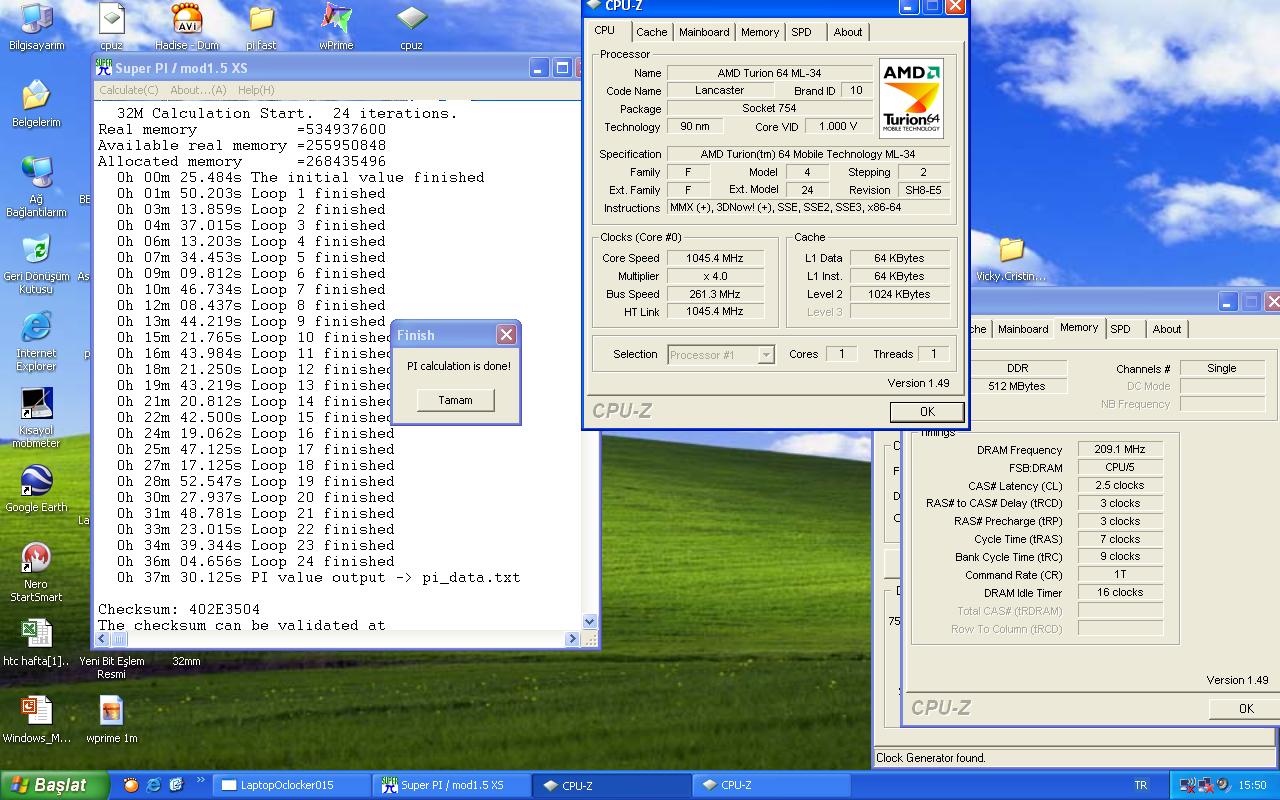
Task: Launch Internet Explorer desktop icon
Action: click(36, 327)
